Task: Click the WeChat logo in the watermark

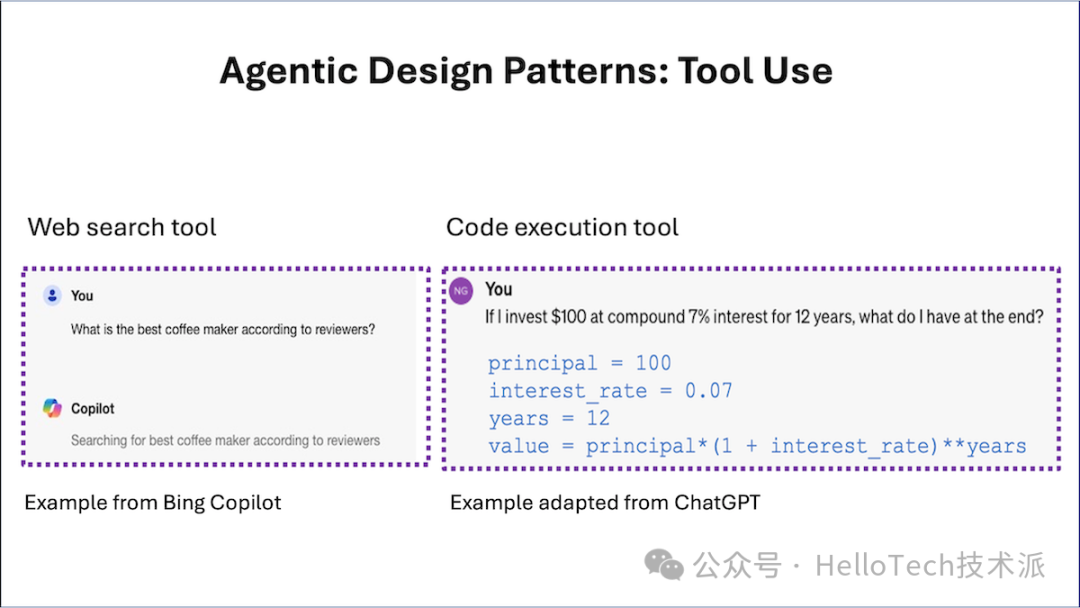Action: point(664,565)
